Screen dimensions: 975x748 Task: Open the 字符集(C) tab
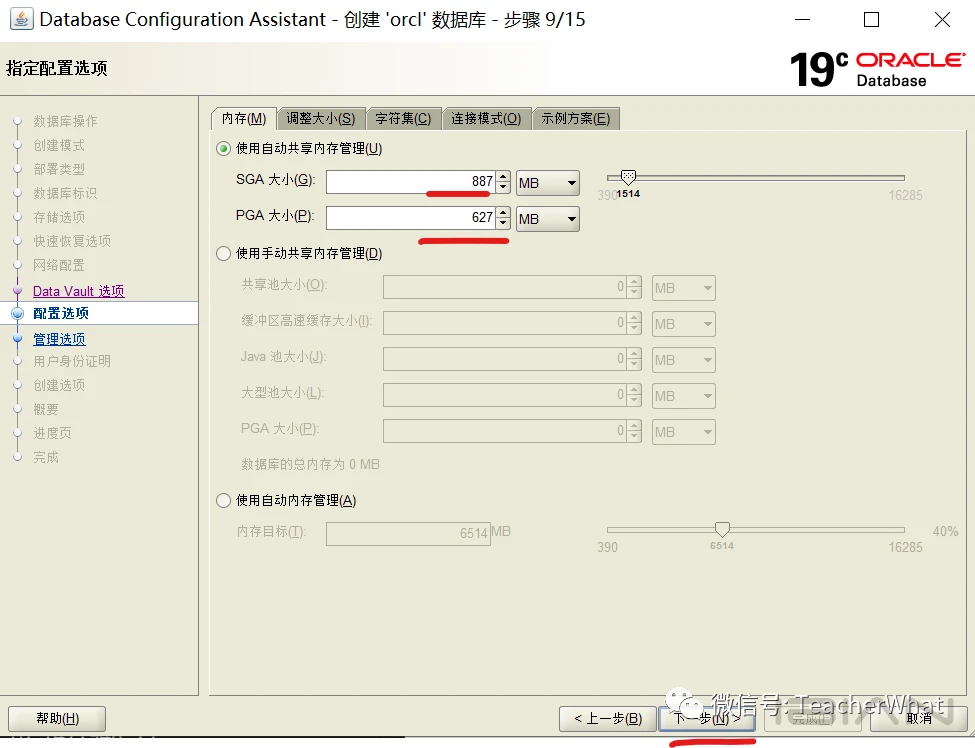click(403, 118)
